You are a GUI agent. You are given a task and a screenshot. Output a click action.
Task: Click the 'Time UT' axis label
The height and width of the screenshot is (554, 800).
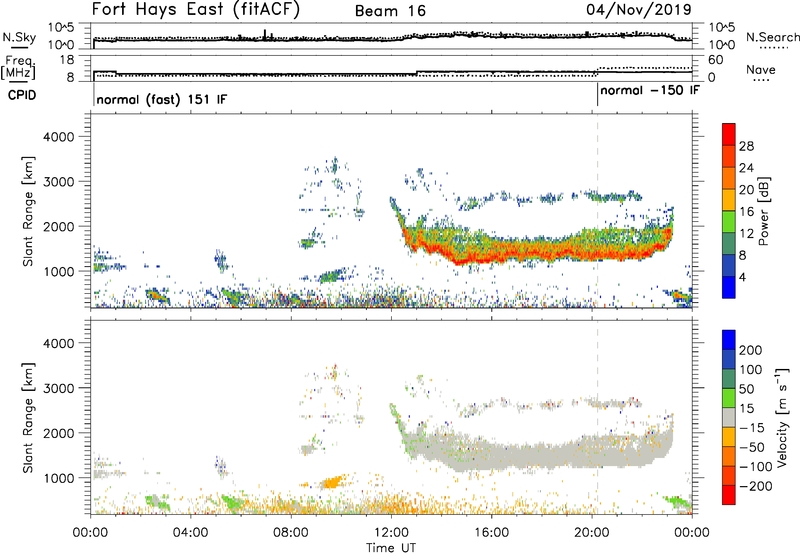coord(391,548)
